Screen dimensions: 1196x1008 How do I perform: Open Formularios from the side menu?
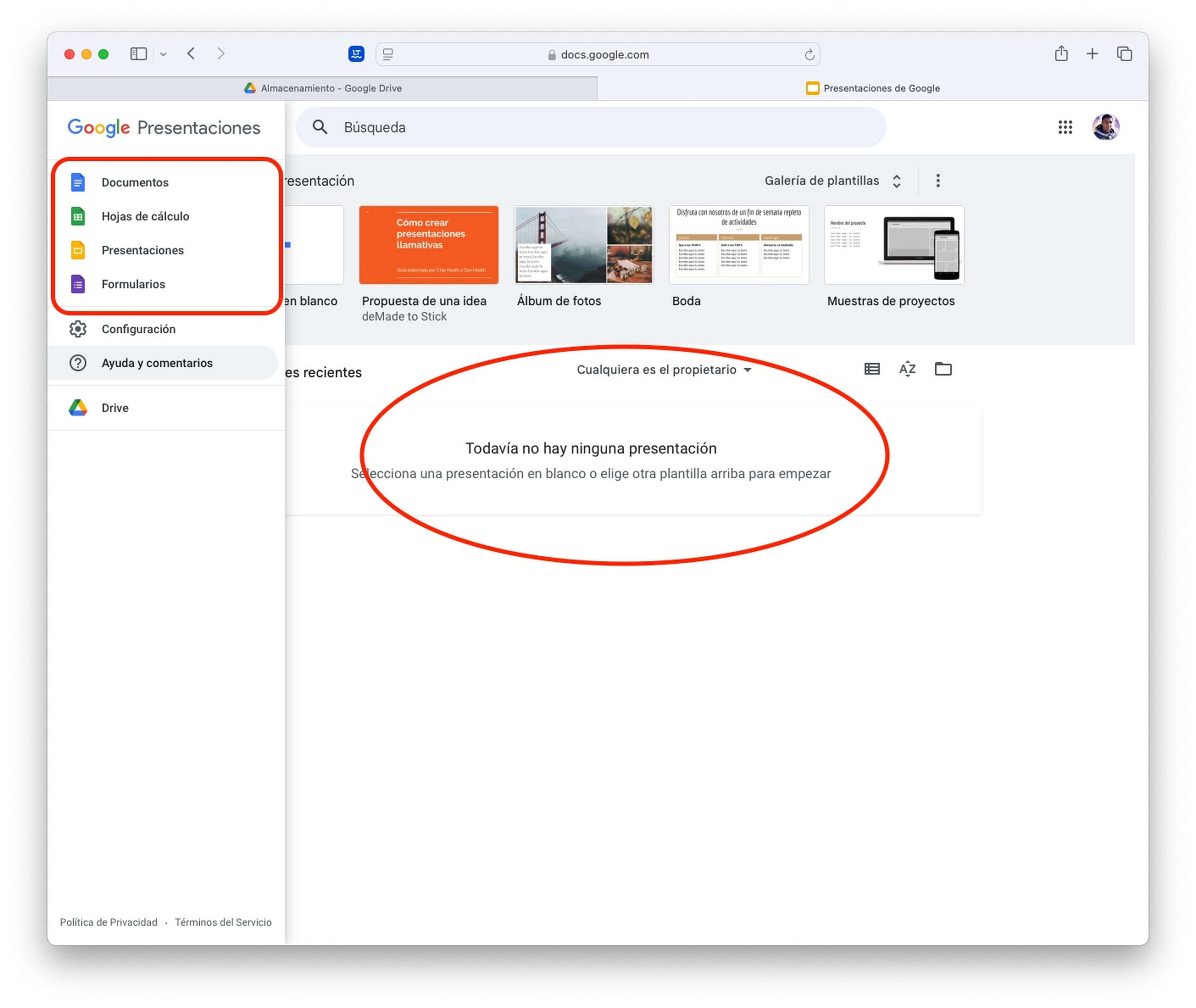pos(166,284)
